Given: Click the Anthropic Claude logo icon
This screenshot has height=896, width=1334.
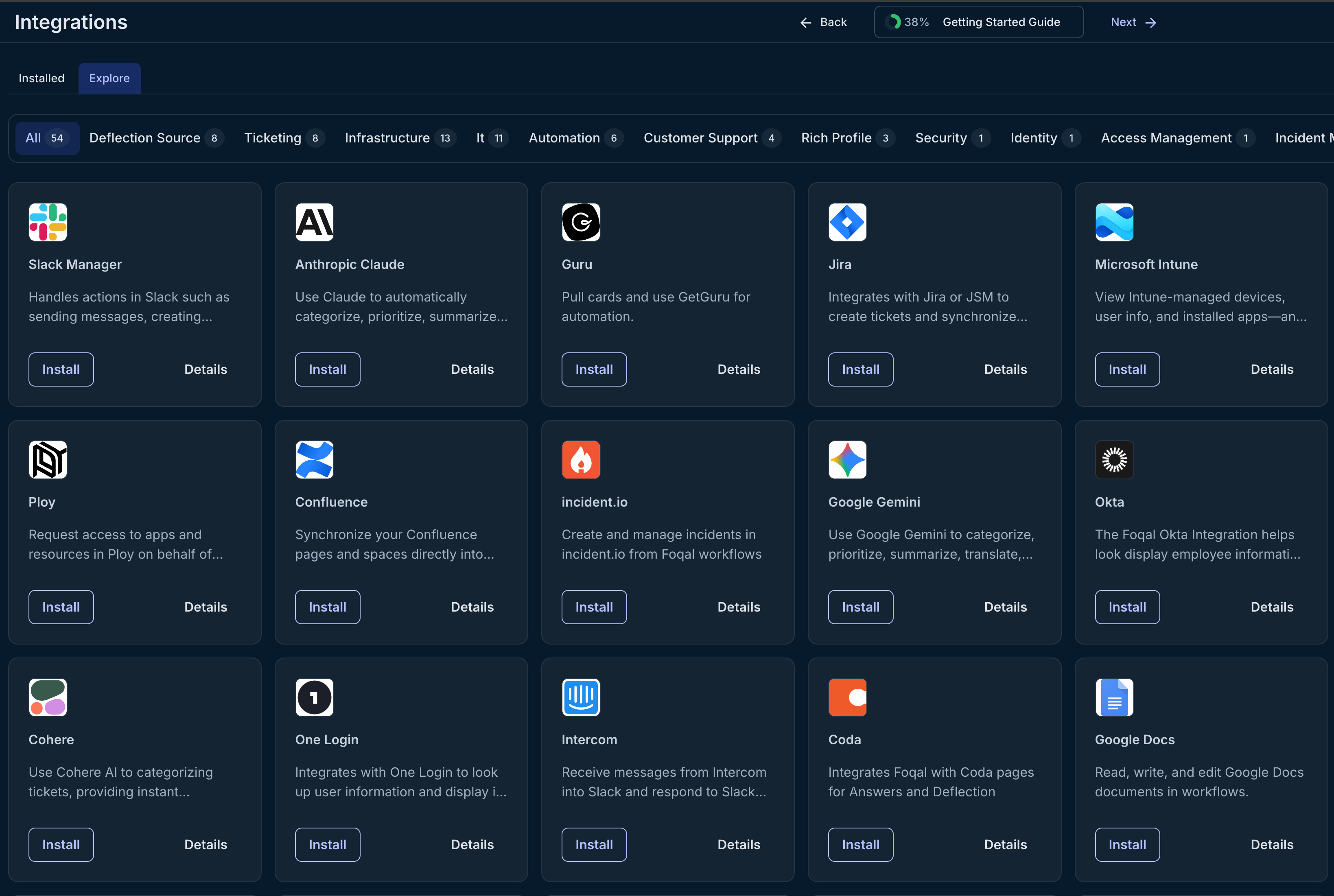Looking at the screenshot, I should coord(314,222).
